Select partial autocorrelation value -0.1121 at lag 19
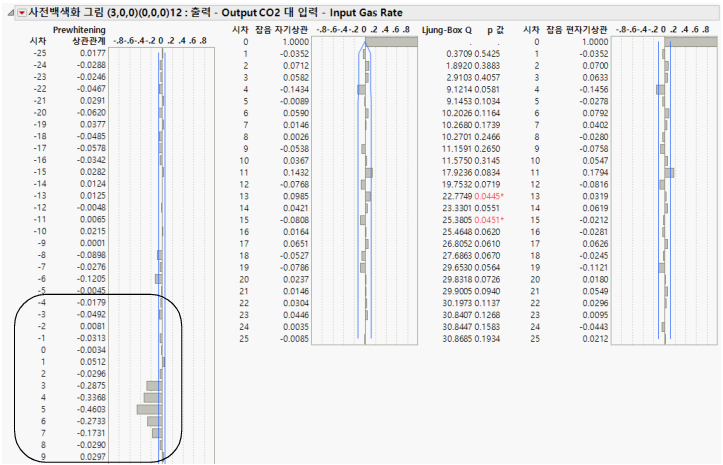The image size is (723, 465). [x=593, y=268]
